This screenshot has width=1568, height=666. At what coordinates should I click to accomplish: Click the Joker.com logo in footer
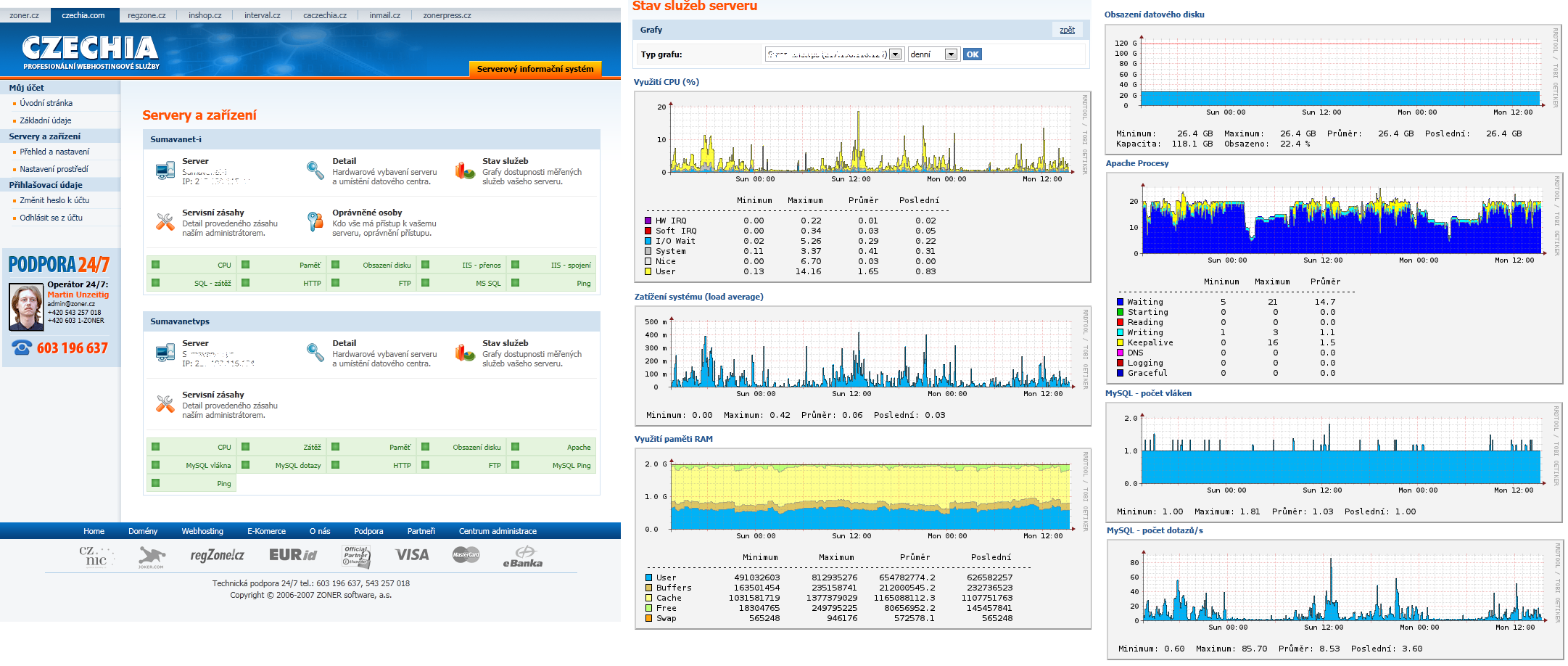[x=151, y=557]
